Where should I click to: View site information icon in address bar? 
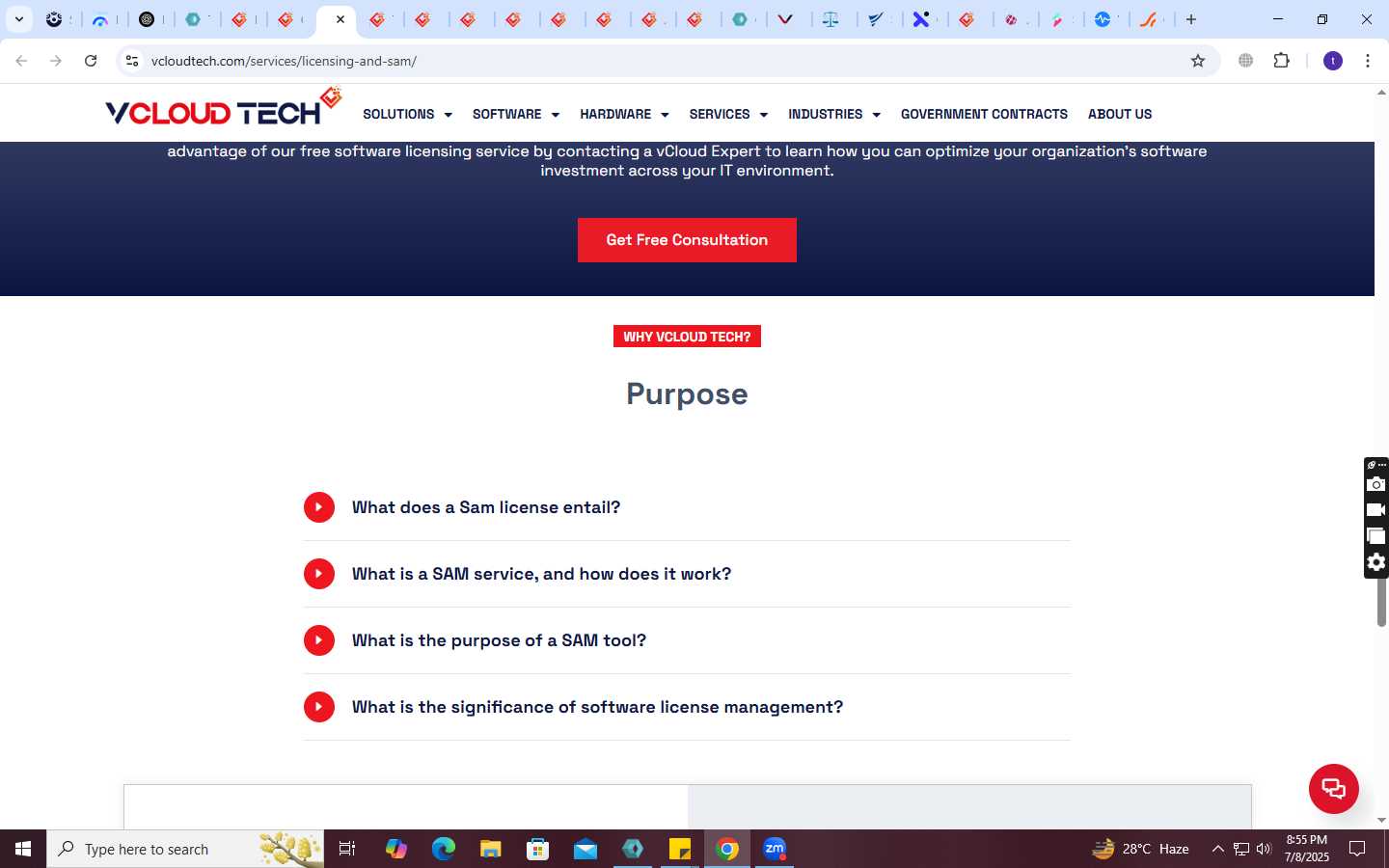(x=132, y=61)
